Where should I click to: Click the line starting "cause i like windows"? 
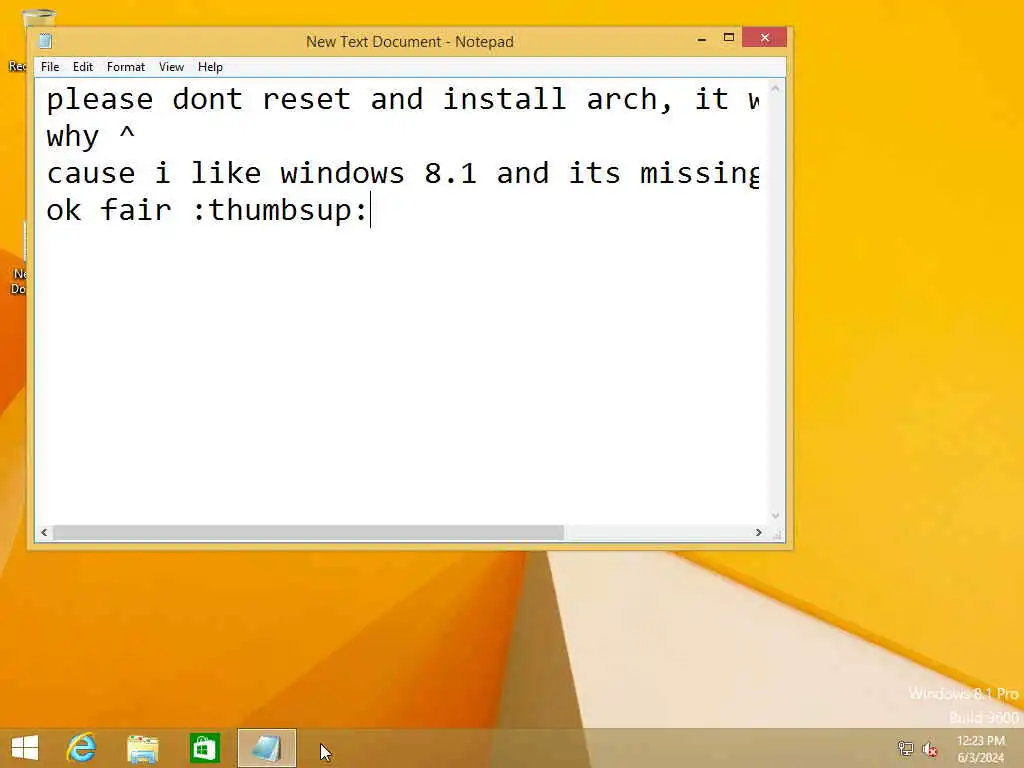coord(403,174)
